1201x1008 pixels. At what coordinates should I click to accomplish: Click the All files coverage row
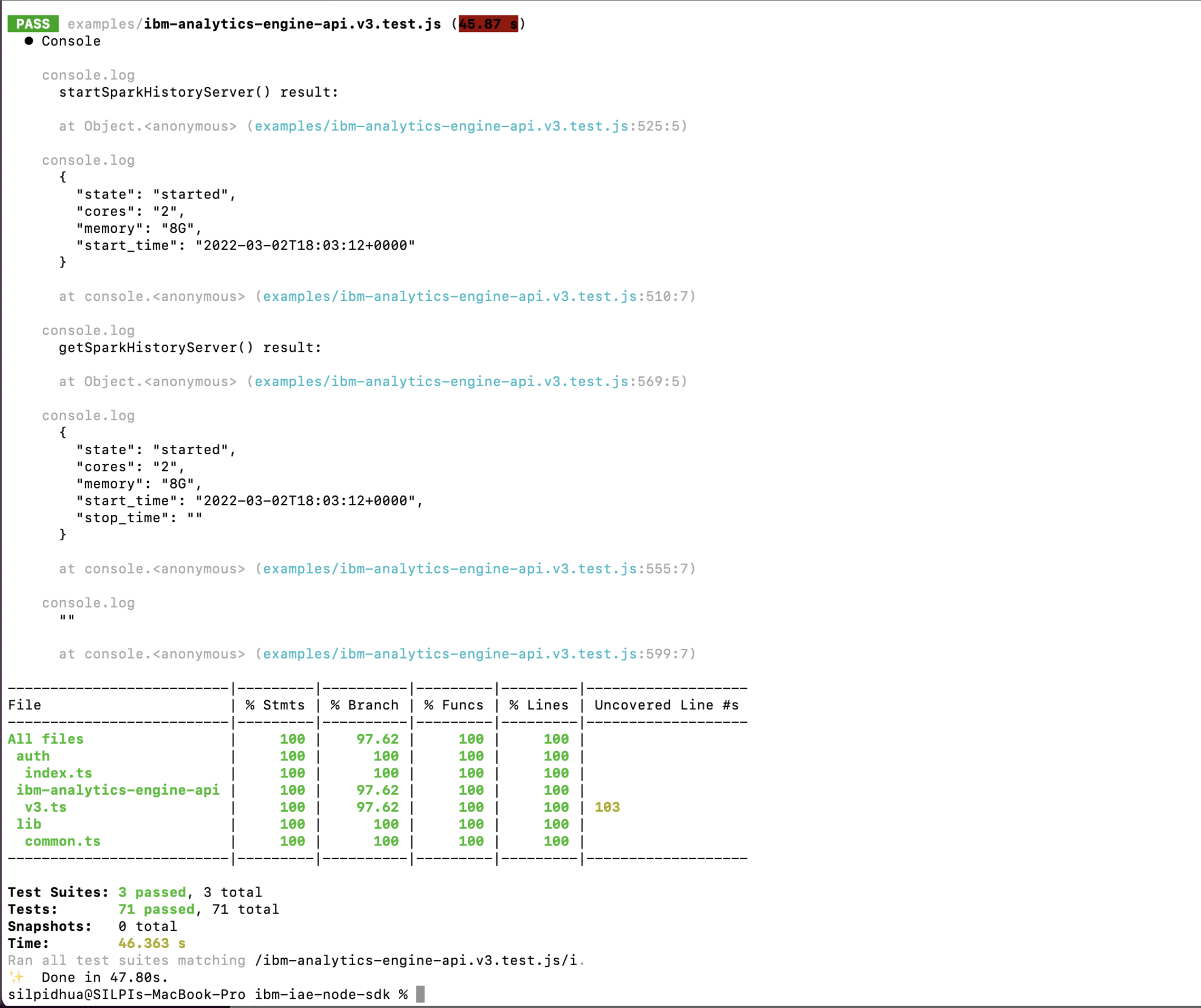[x=45, y=739]
